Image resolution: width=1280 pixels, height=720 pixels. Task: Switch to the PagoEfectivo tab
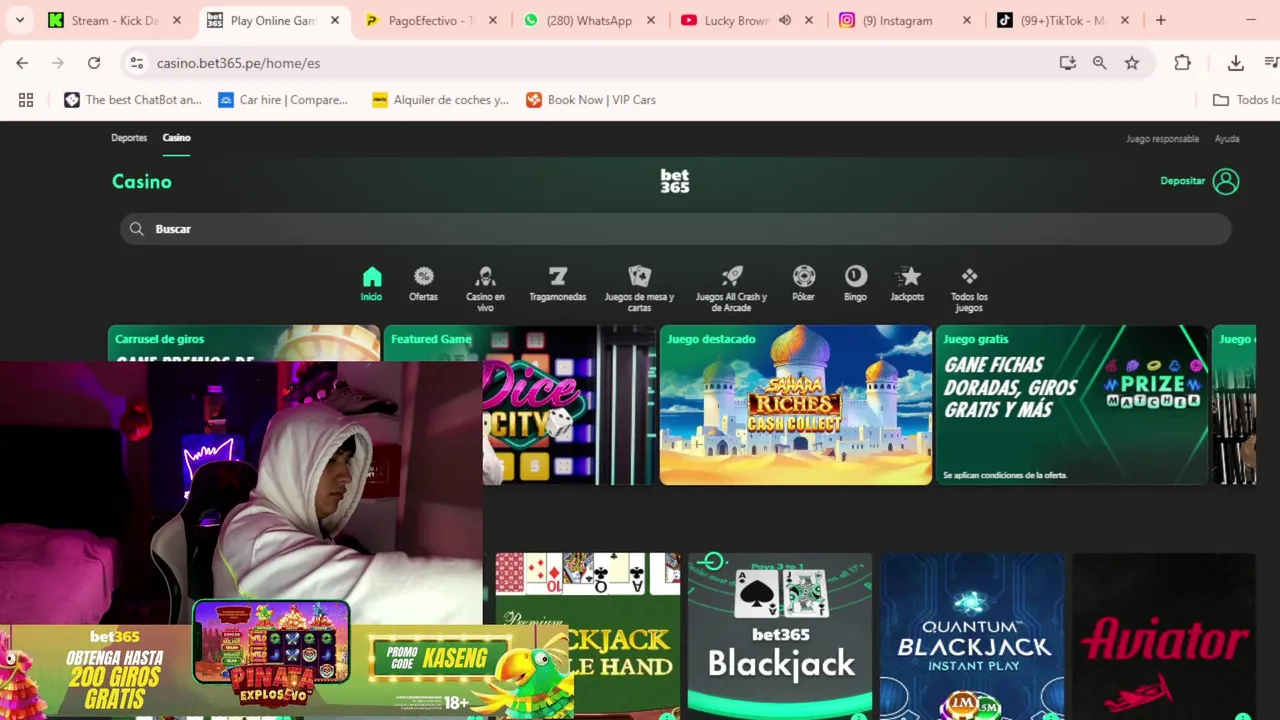pos(432,20)
